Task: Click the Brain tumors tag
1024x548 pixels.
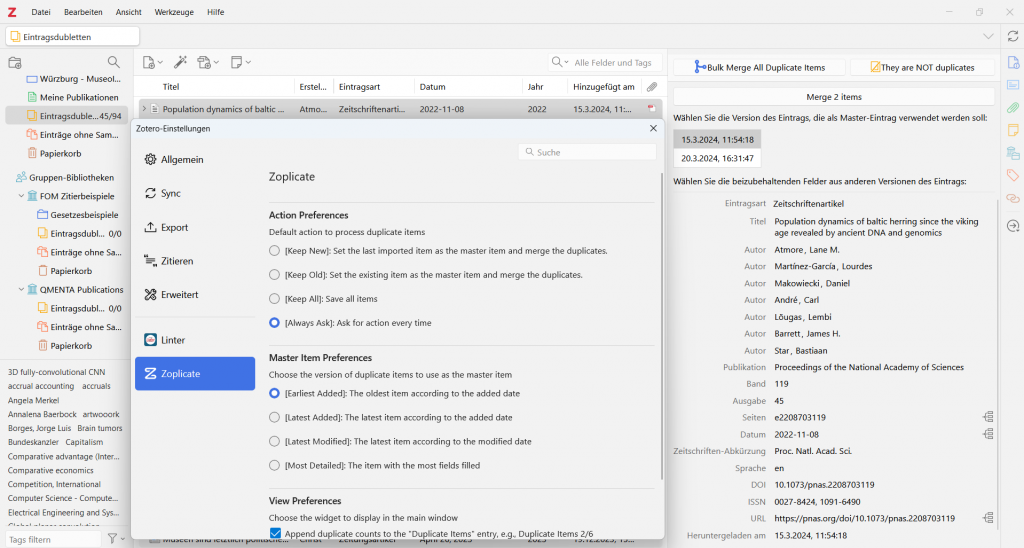Action: 100,428
